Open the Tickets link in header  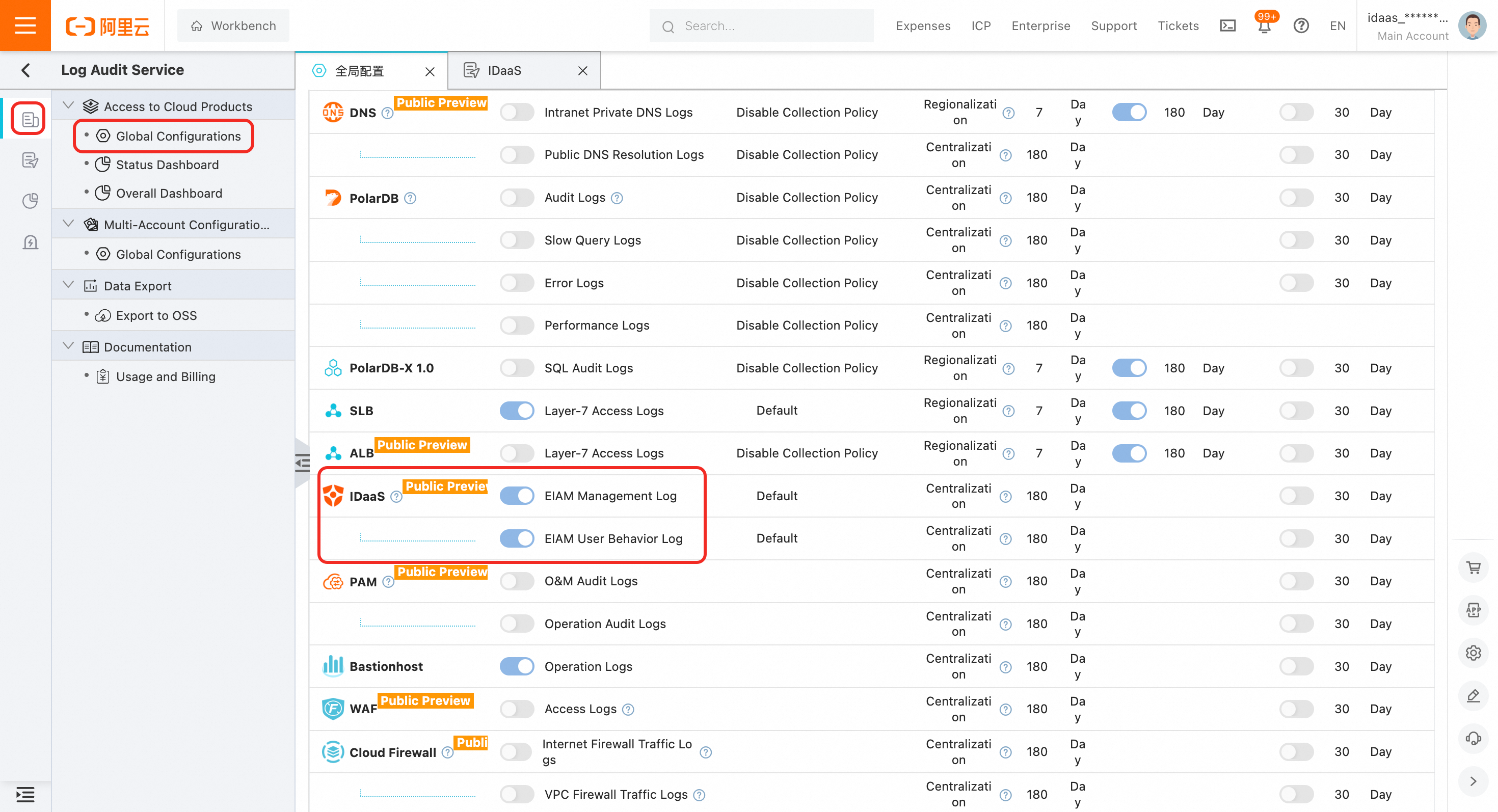(1178, 25)
